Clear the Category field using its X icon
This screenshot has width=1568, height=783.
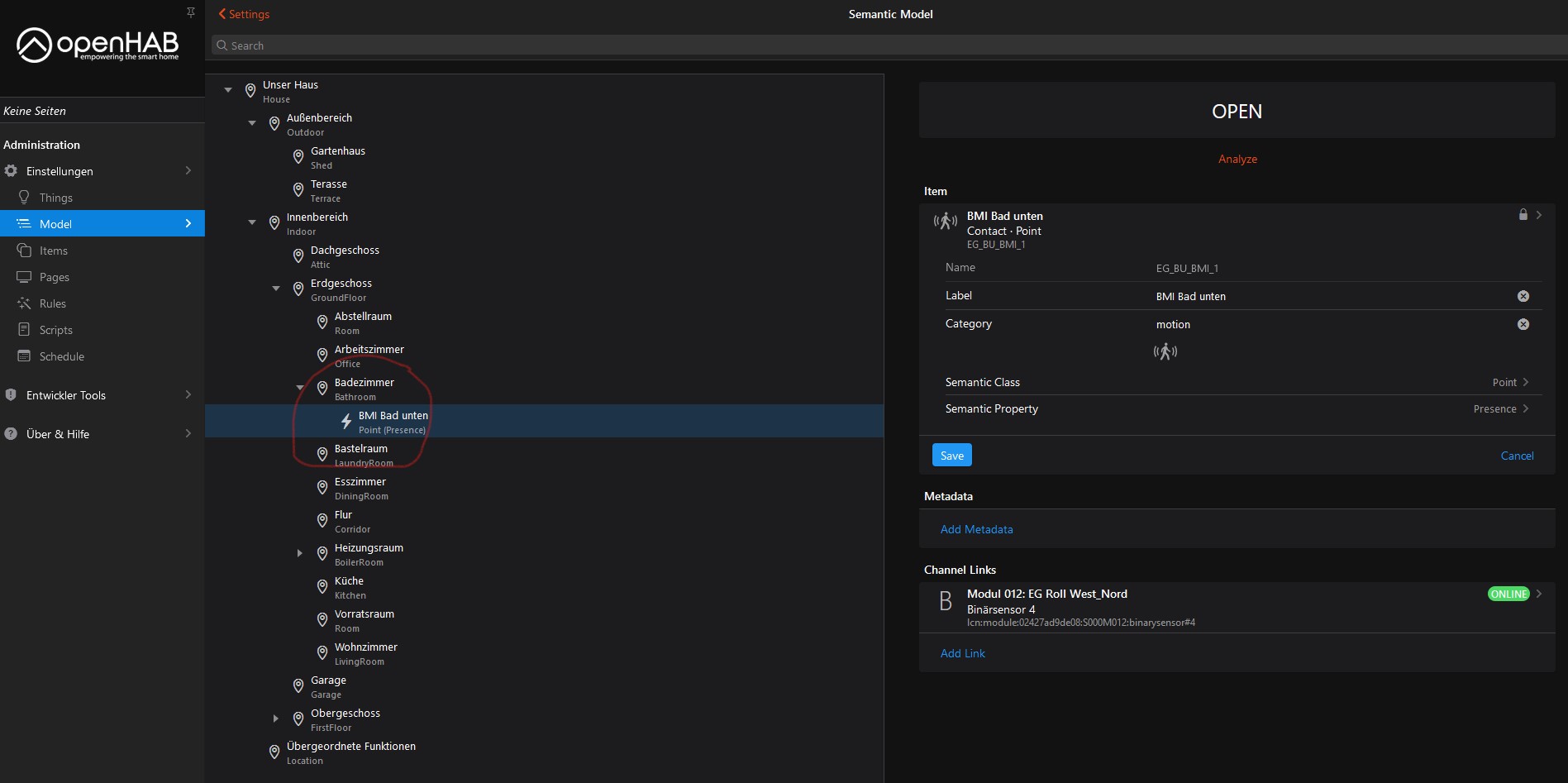coord(1523,324)
